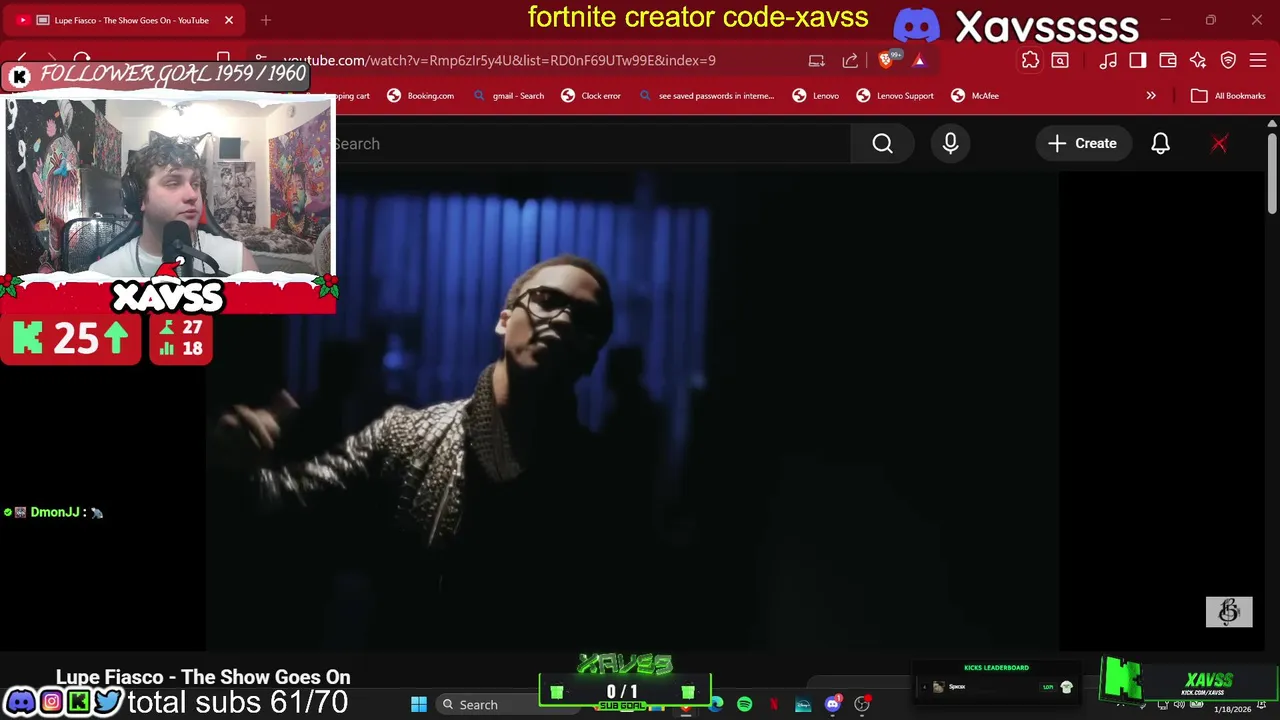Viewport: 1280px width, 720px height.
Task: Toggle the Brave sidebar panel icon
Action: (1138, 60)
